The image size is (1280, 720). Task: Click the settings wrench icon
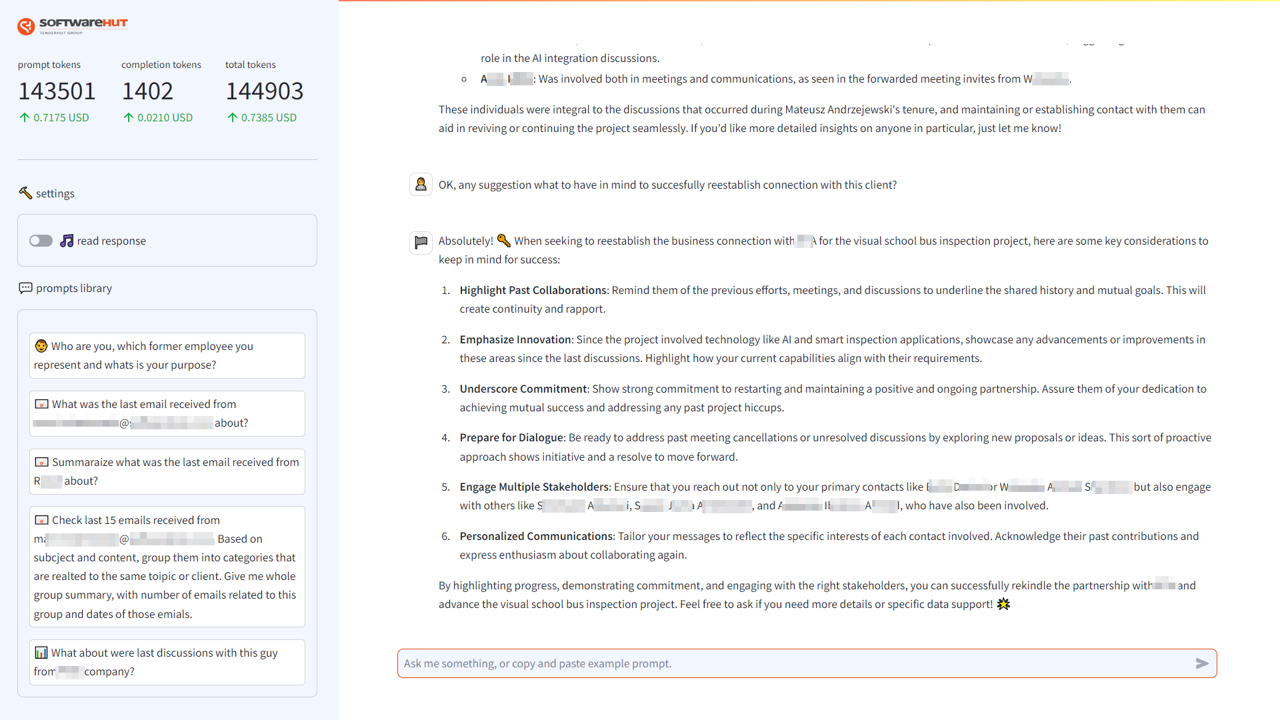click(x=25, y=193)
